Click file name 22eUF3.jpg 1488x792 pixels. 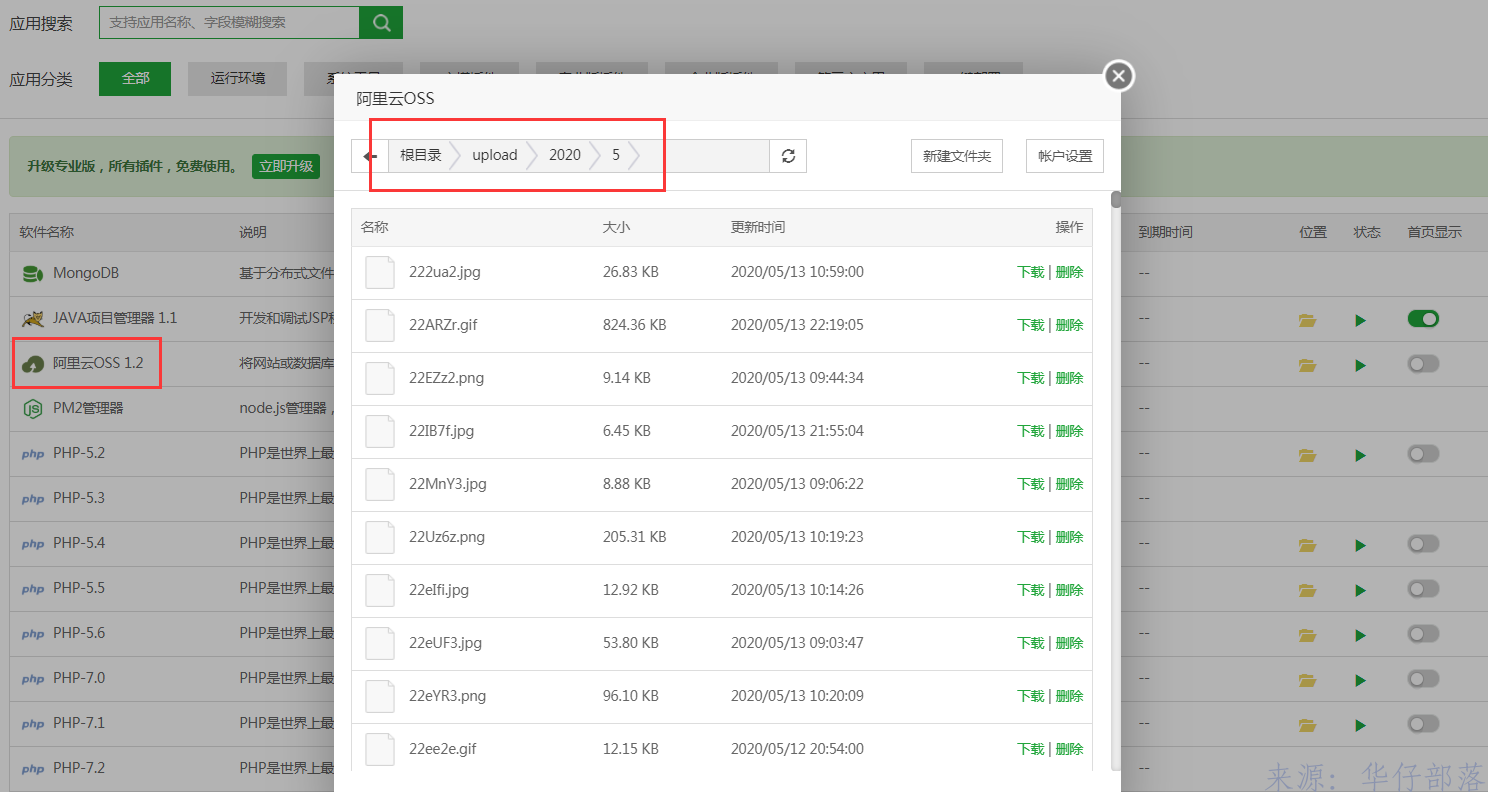(x=446, y=643)
